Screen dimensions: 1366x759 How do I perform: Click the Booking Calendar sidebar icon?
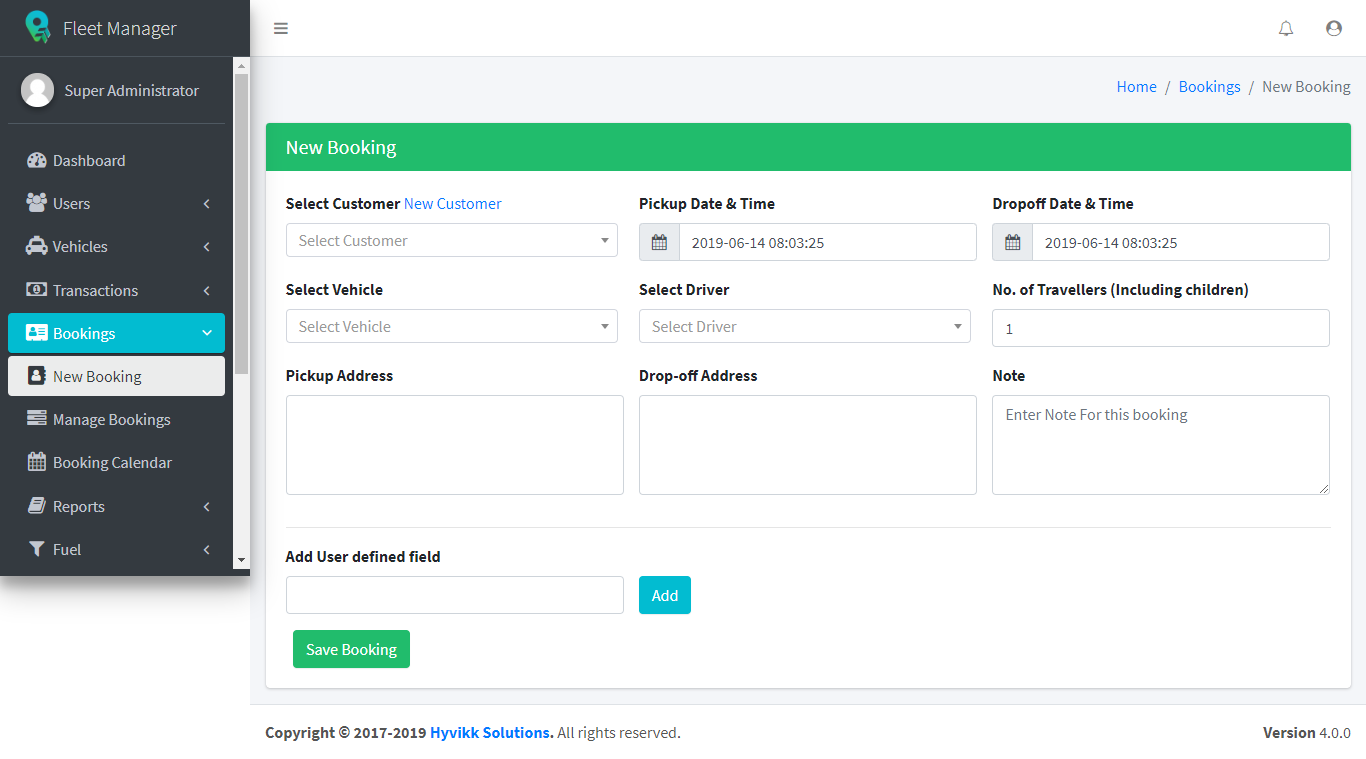click(x=37, y=462)
